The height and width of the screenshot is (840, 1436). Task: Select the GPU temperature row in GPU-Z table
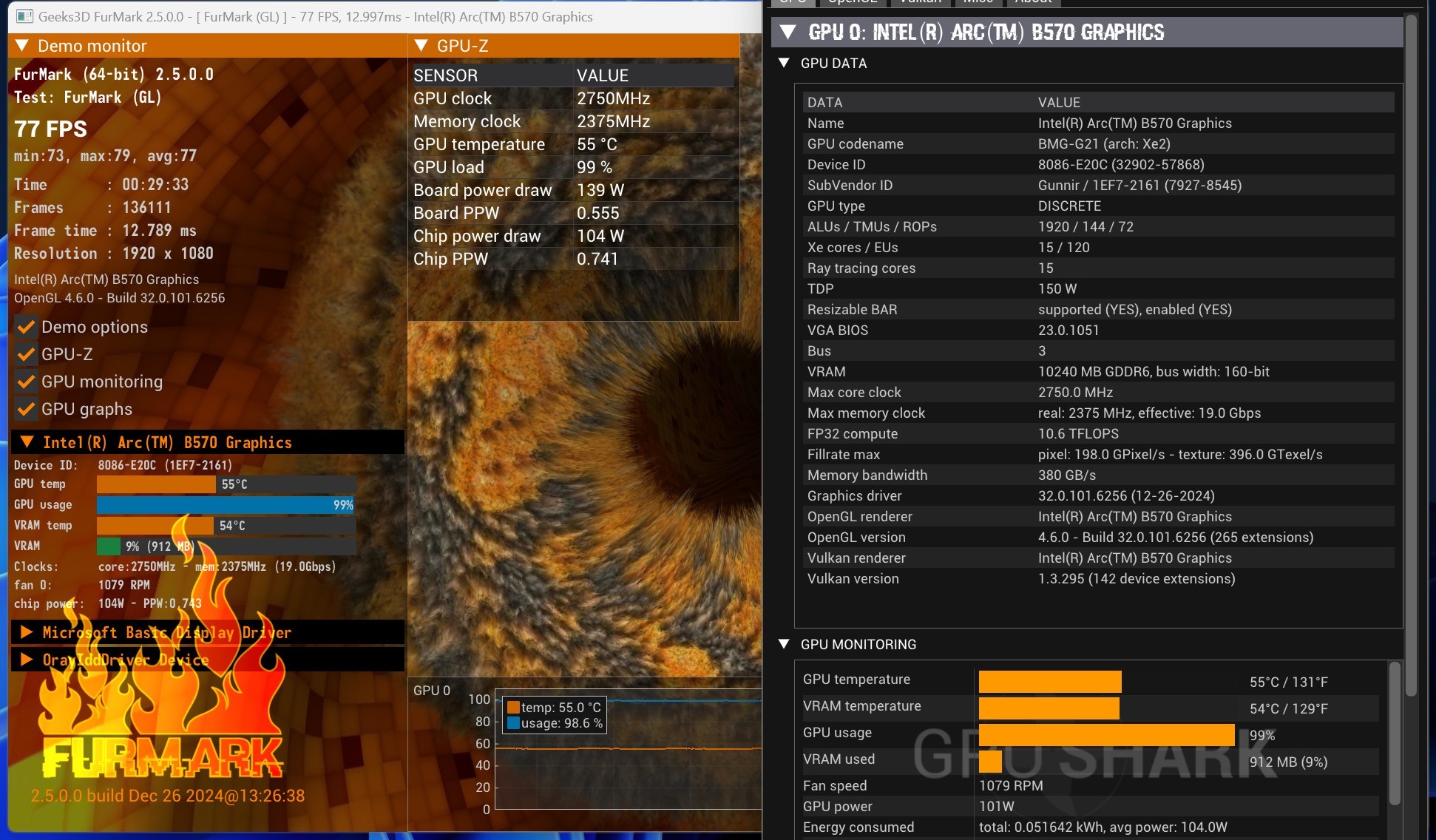click(573, 144)
